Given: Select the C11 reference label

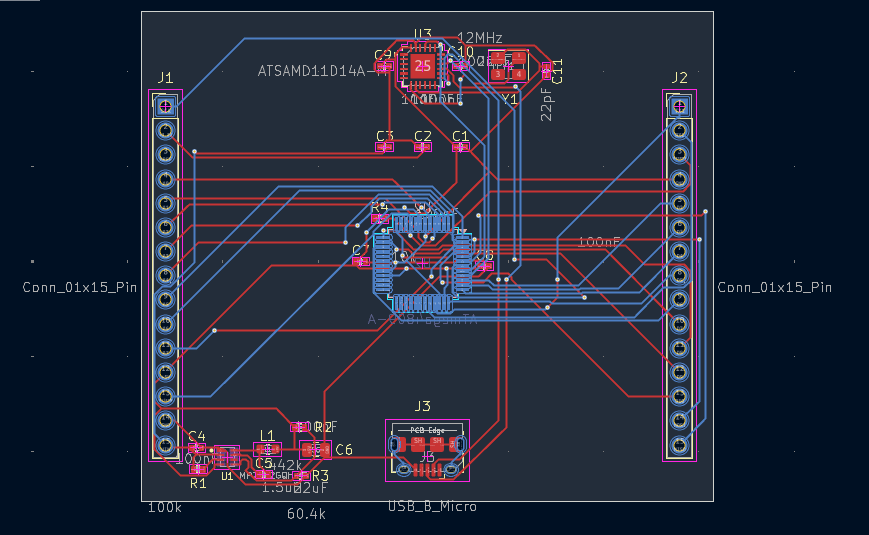Looking at the screenshot, I should coord(558,72).
